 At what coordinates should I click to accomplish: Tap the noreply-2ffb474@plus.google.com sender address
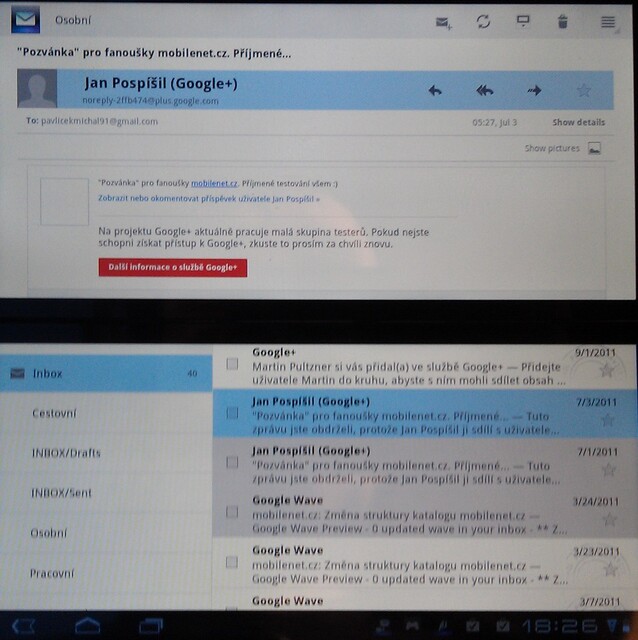pyautogui.click(x=150, y=101)
